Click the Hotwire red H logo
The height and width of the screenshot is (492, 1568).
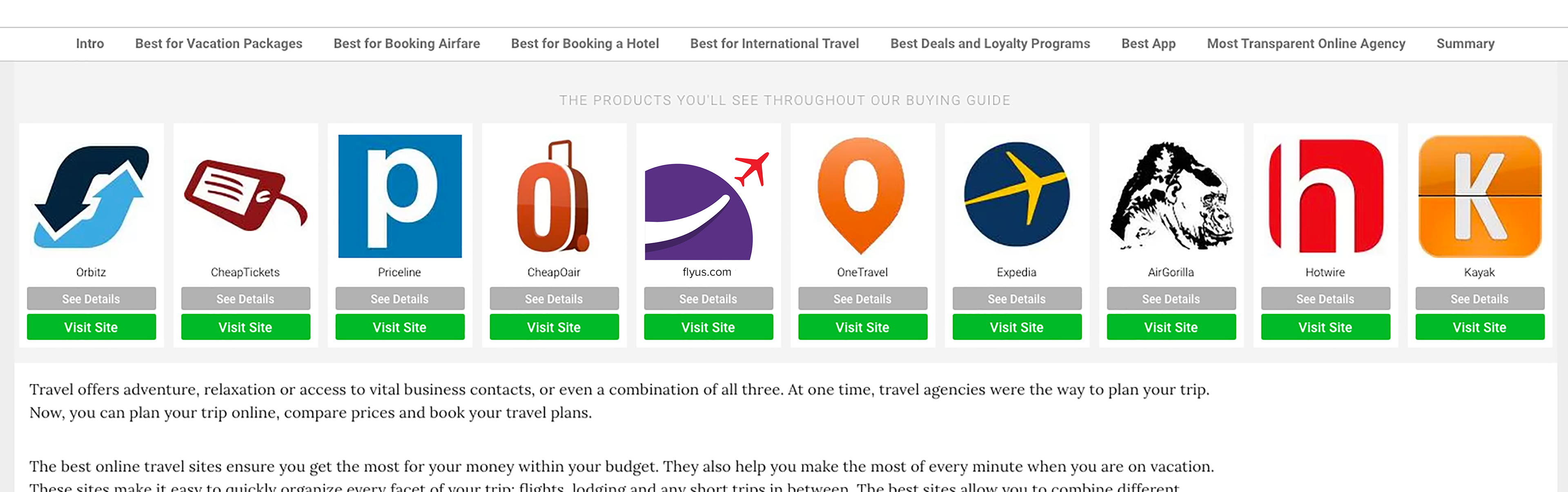tap(1326, 196)
